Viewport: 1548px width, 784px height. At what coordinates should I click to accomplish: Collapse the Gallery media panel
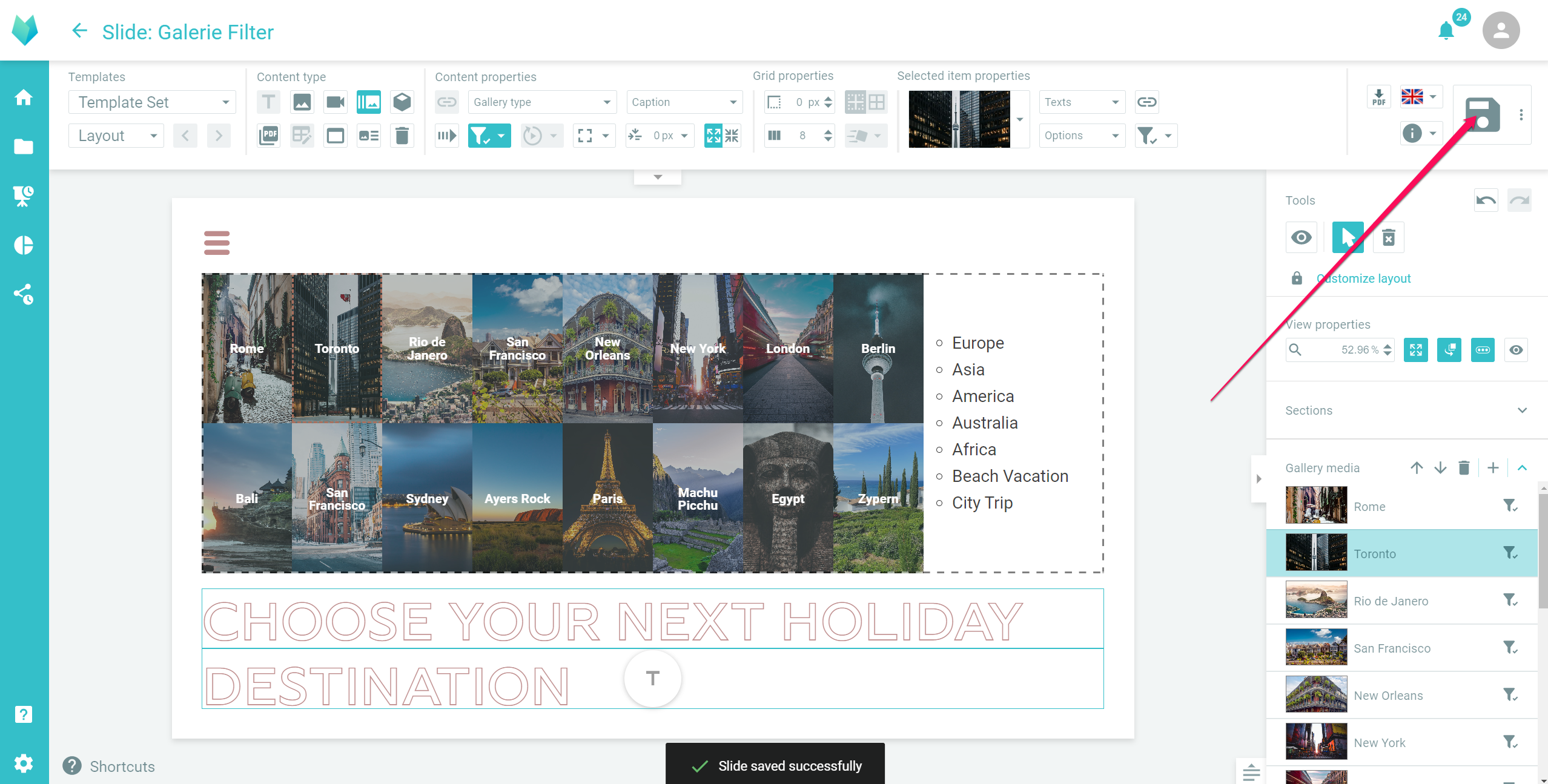pos(1522,467)
